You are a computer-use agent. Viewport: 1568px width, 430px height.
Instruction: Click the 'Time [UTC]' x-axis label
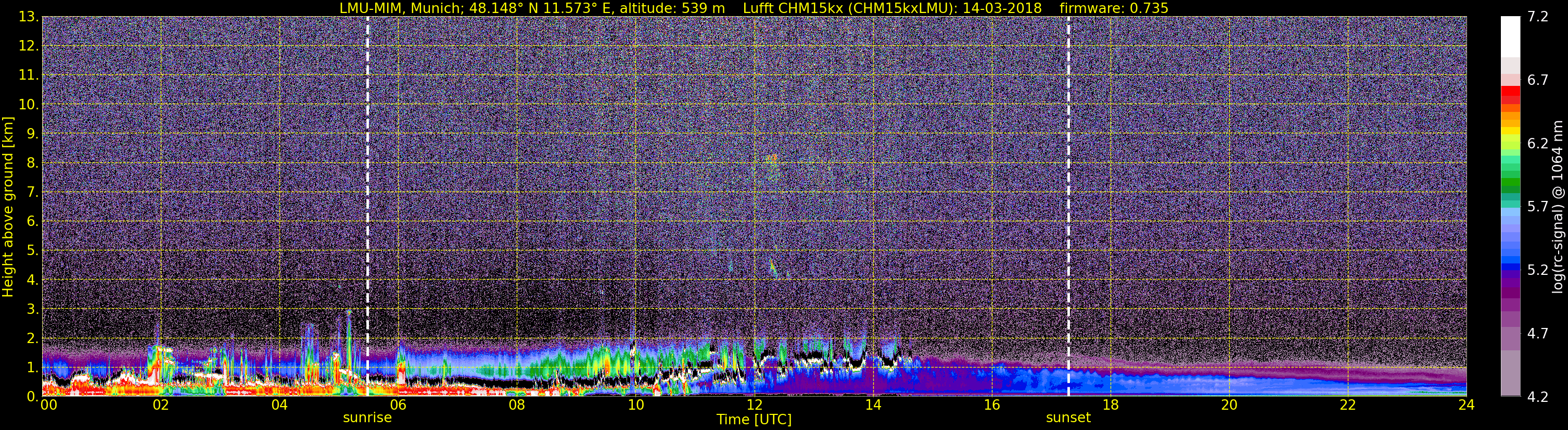(x=754, y=420)
